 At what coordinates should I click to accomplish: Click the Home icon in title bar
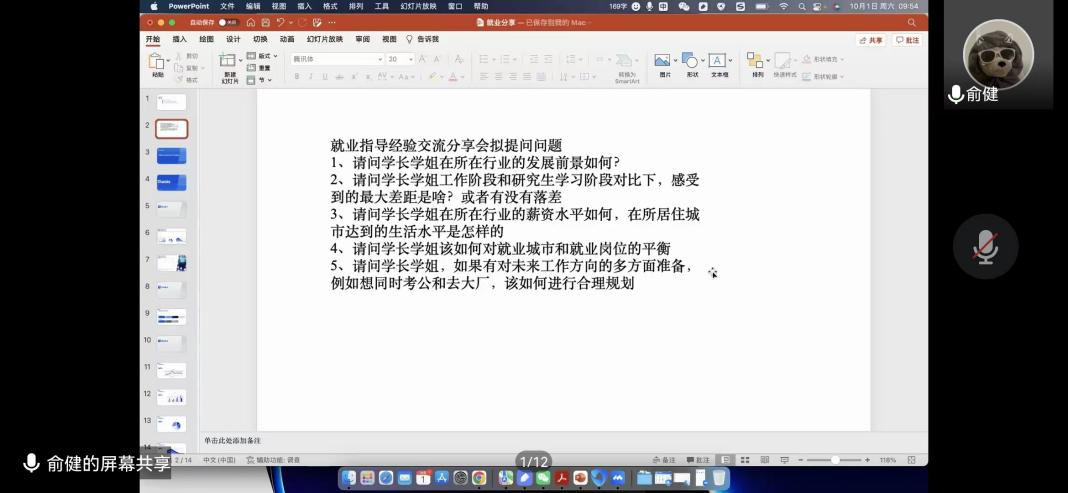point(251,22)
